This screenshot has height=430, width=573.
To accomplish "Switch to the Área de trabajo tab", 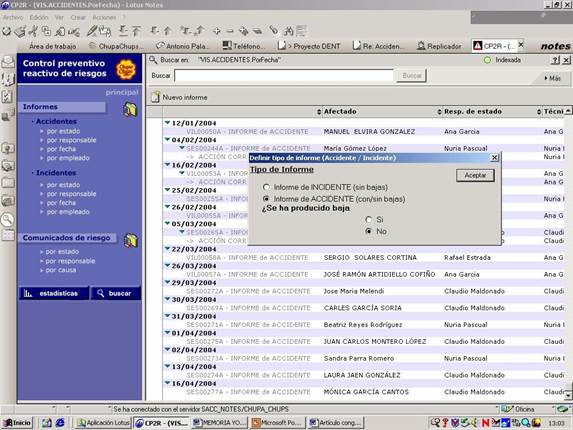I will pyautogui.click(x=53, y=46).
